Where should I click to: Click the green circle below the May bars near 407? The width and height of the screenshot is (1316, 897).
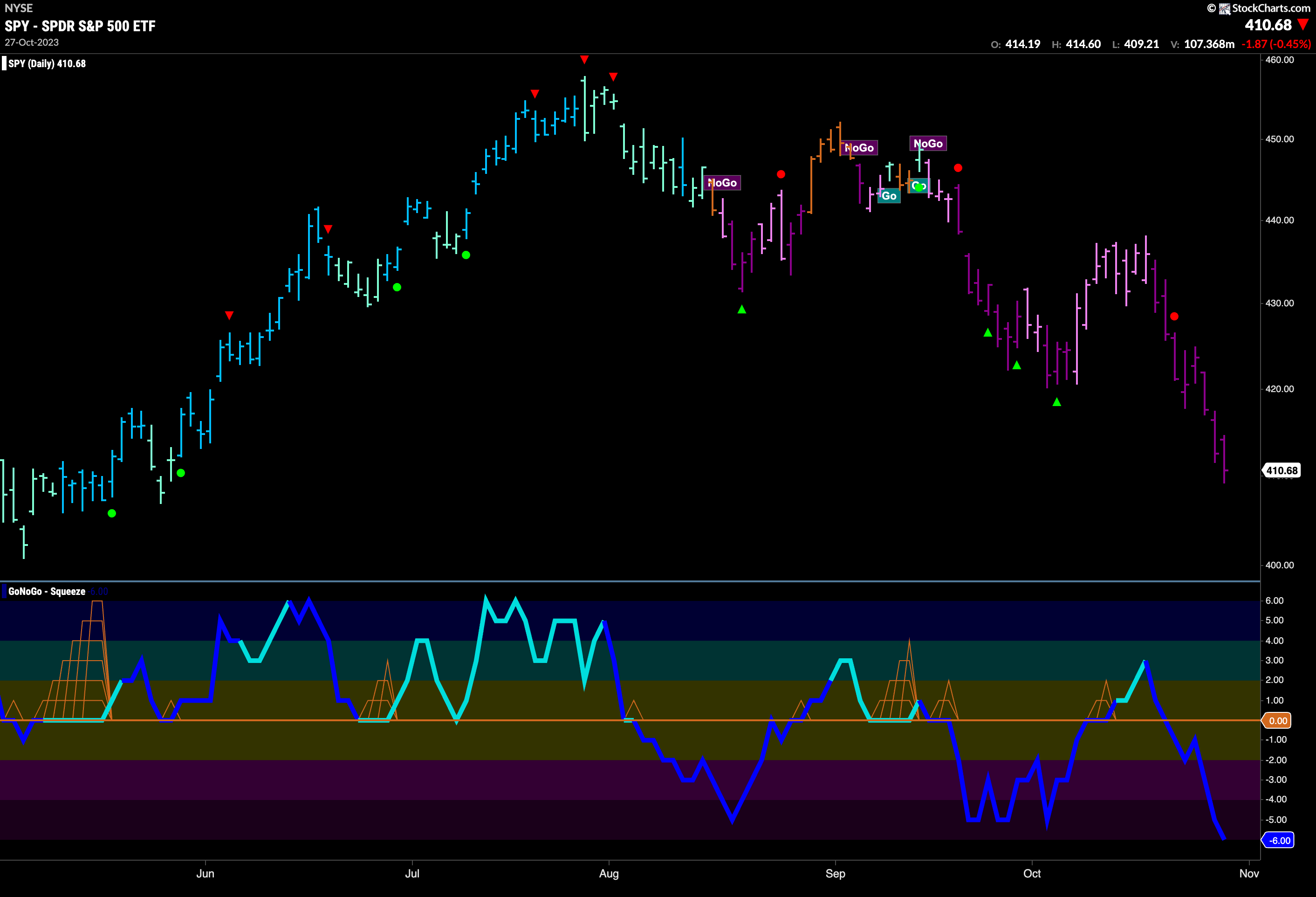click(x=111, y=513)
